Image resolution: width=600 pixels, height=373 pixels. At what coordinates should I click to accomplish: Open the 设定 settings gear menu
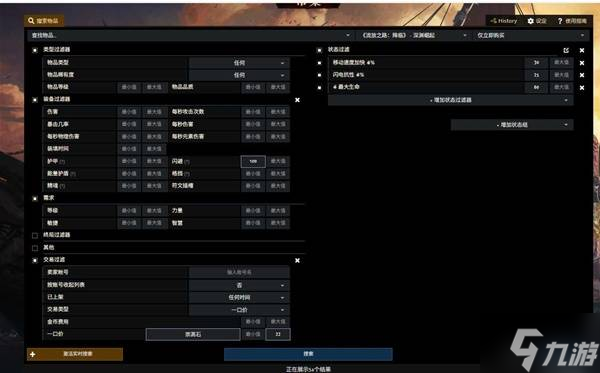tap(537, 21)
